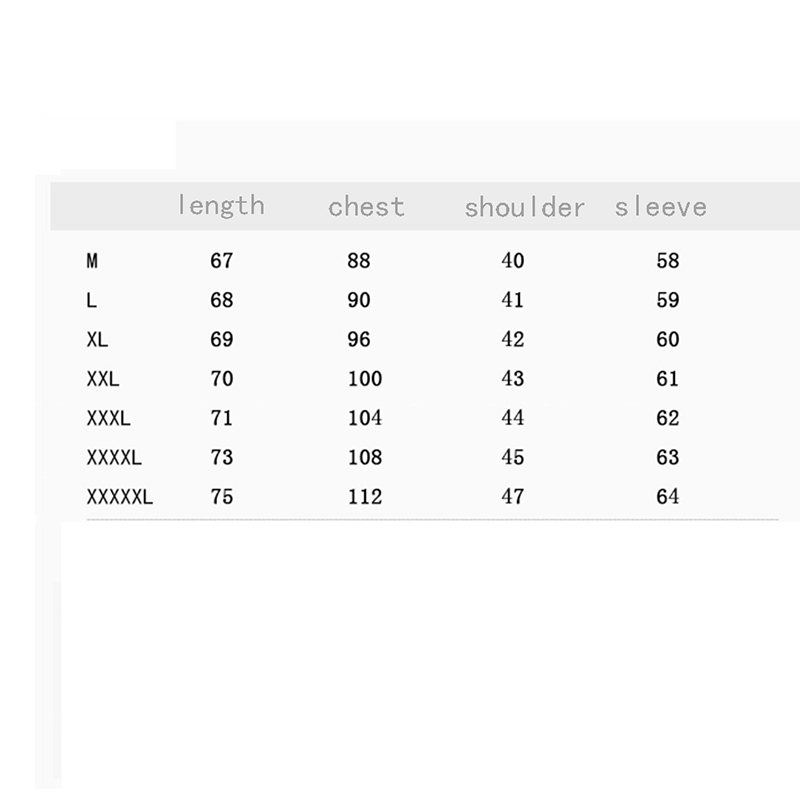Click shoulder value 43 in XXL row
The width and height of the screenshot is (800, 800).
[x=513, y=379]
